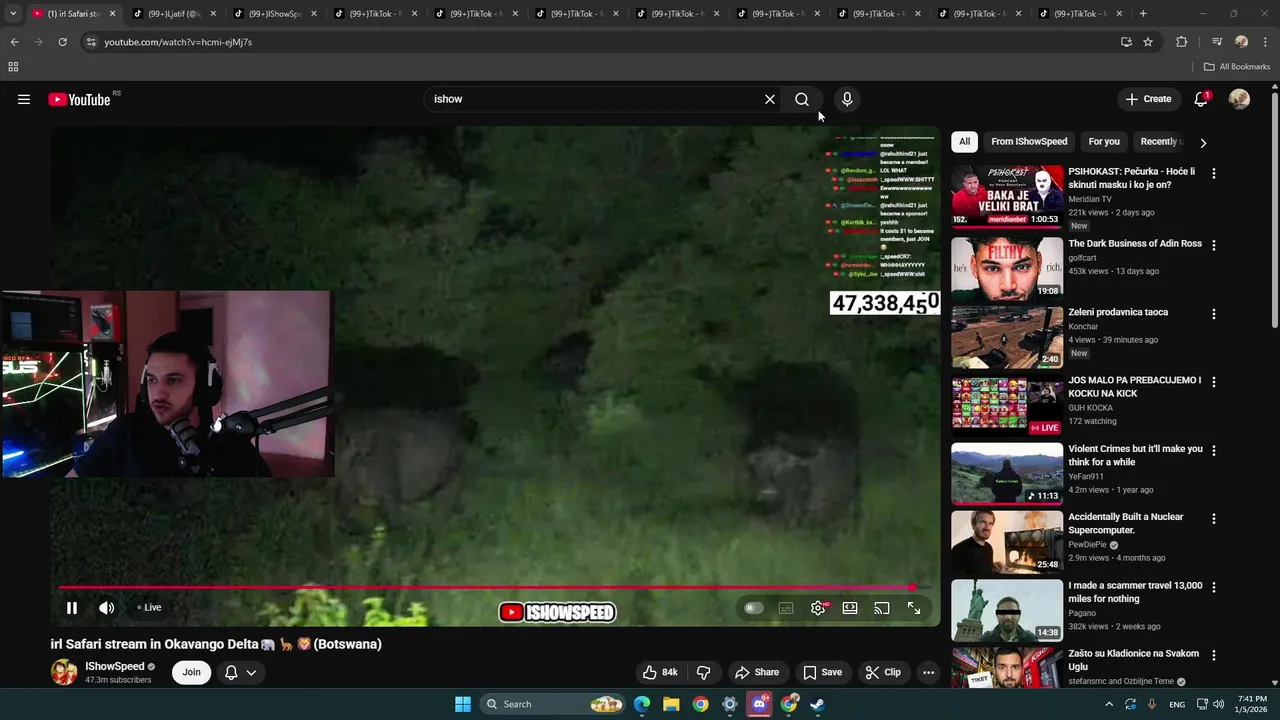
Task: Open Chrome apps grid shortcut
Action: tap(13, 67)
